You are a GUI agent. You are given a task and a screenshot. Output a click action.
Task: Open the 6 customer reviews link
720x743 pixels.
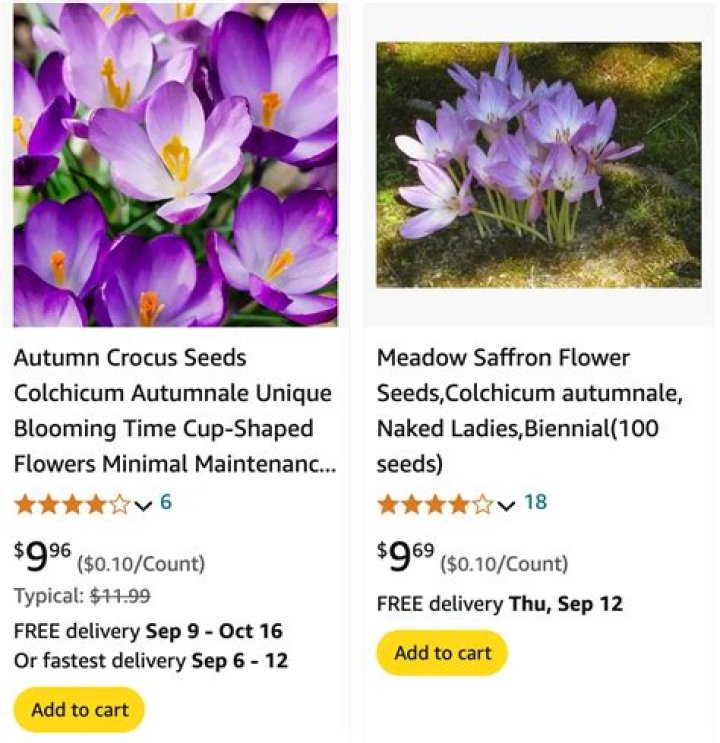pyautogui.click(x=166, y=502)
